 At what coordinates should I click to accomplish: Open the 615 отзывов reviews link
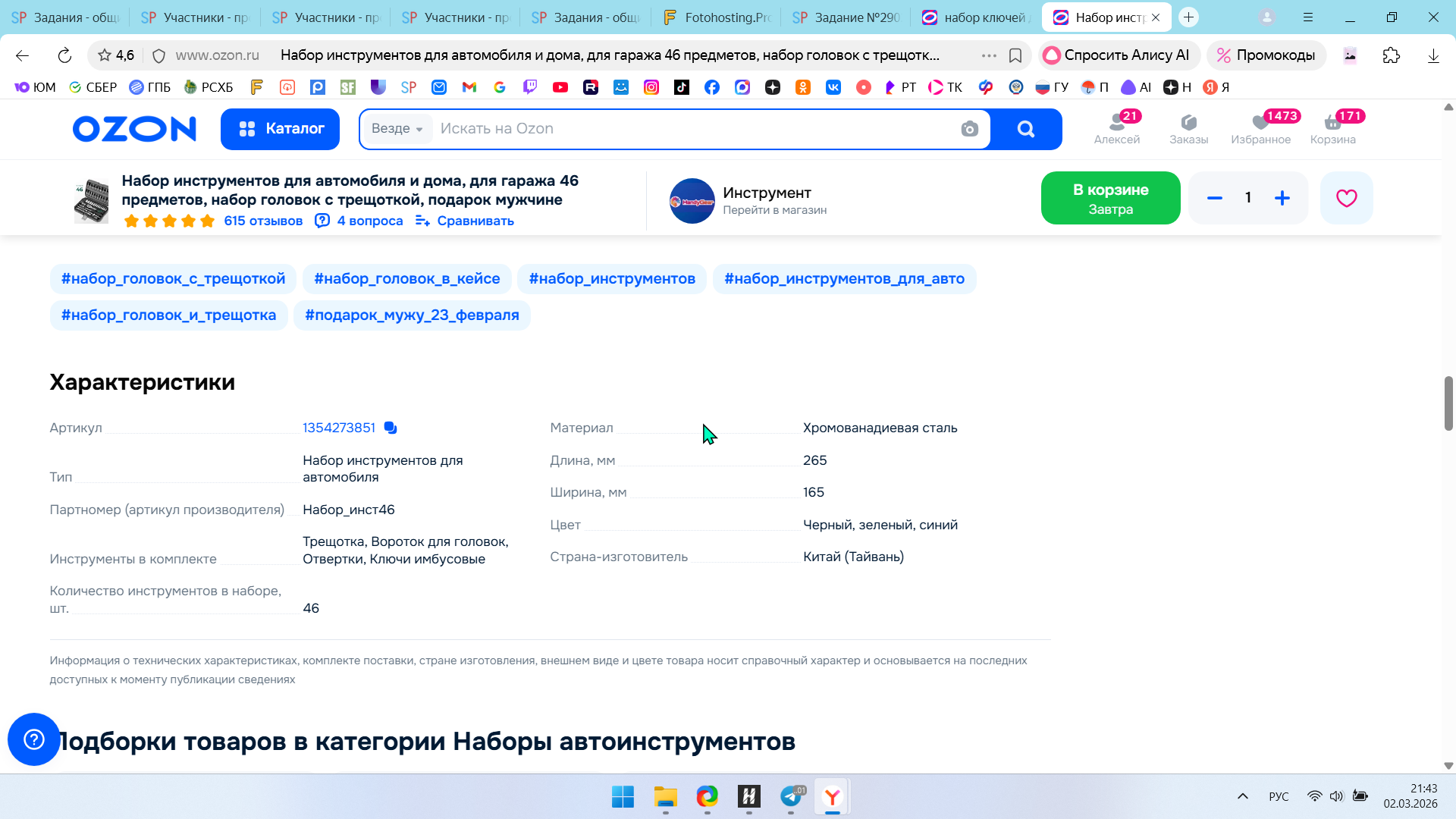coord(263,221)
